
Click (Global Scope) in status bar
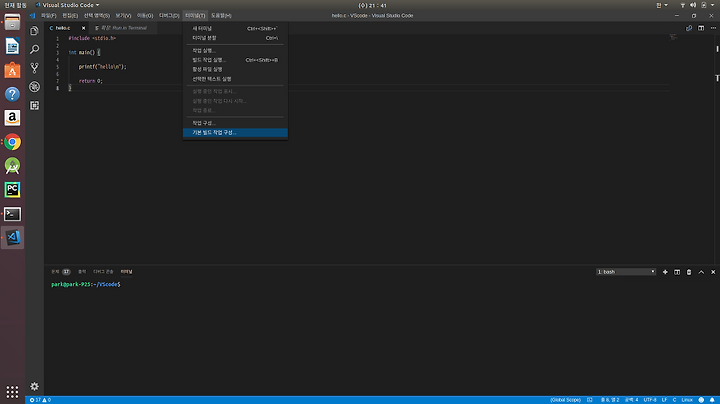[x=565, y=400]
